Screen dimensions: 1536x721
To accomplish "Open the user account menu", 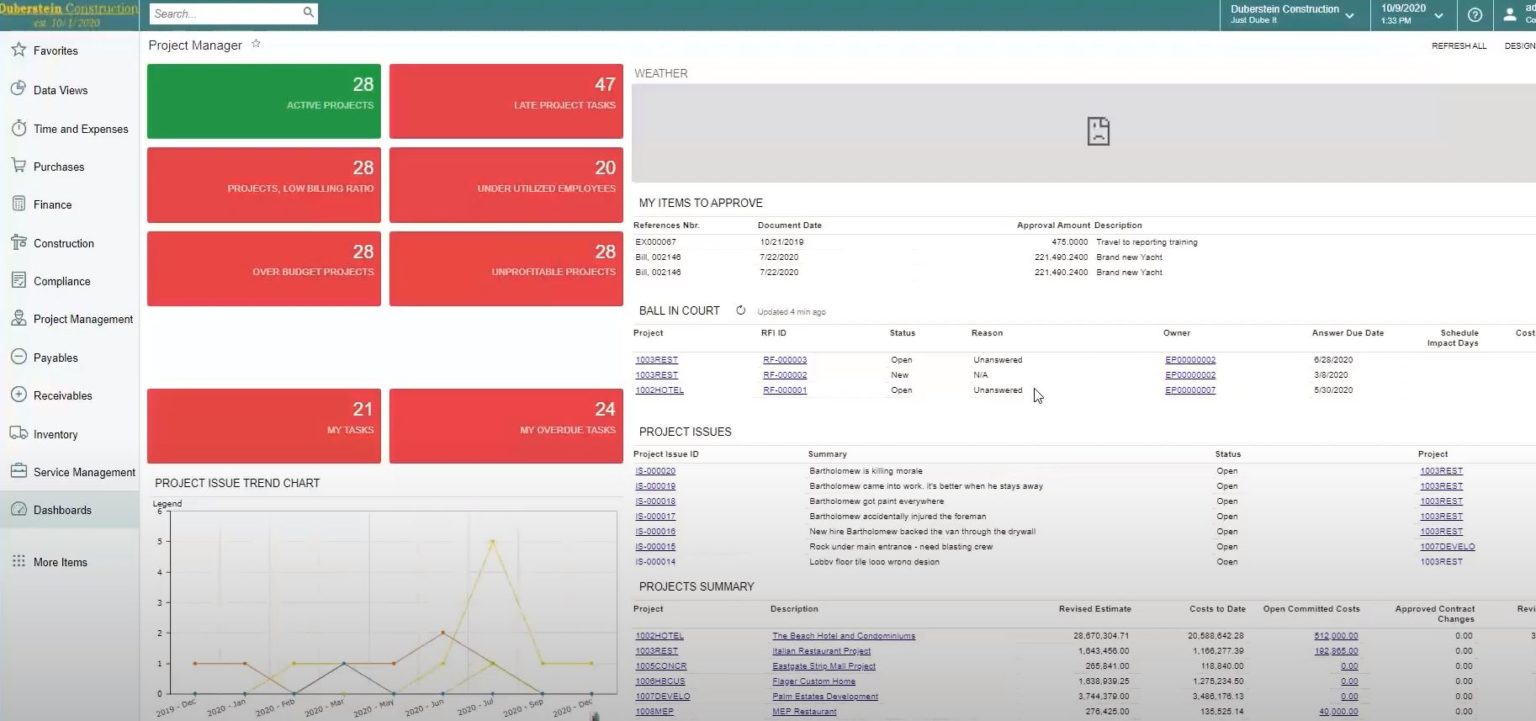I will tap(1510, 14).
